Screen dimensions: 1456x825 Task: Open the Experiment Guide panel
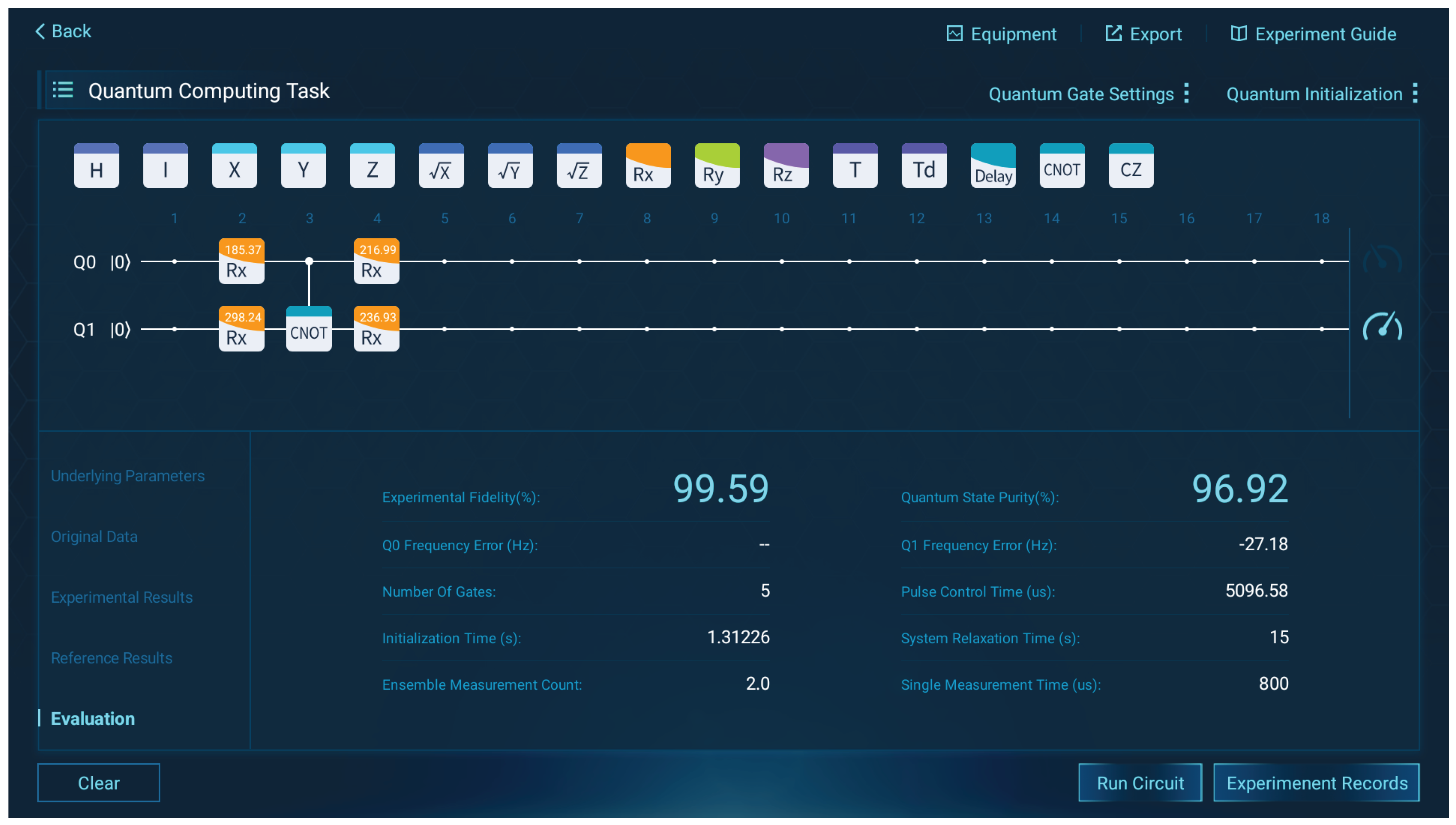click(x=1313, y=34)
